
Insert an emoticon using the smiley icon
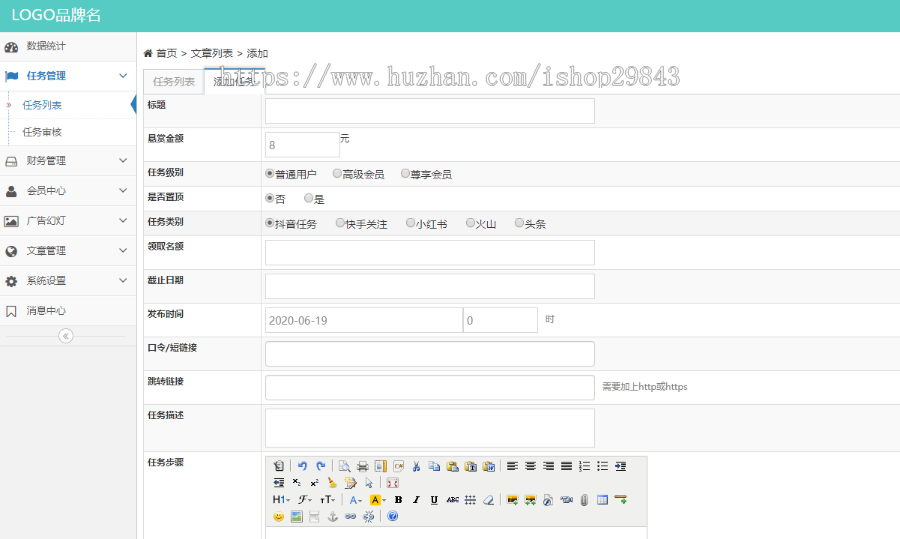pos(279,517)
